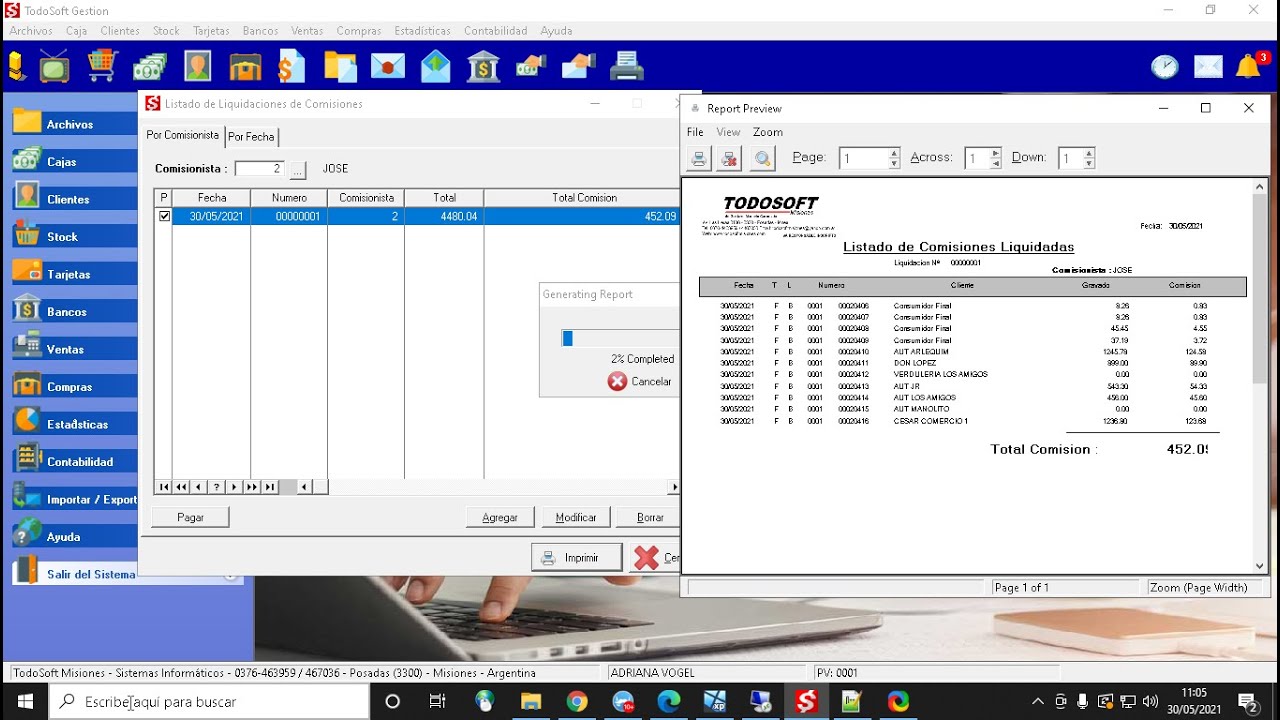
Task: Click the Windows search box in taskbar
Action: (x=209, y=702)
